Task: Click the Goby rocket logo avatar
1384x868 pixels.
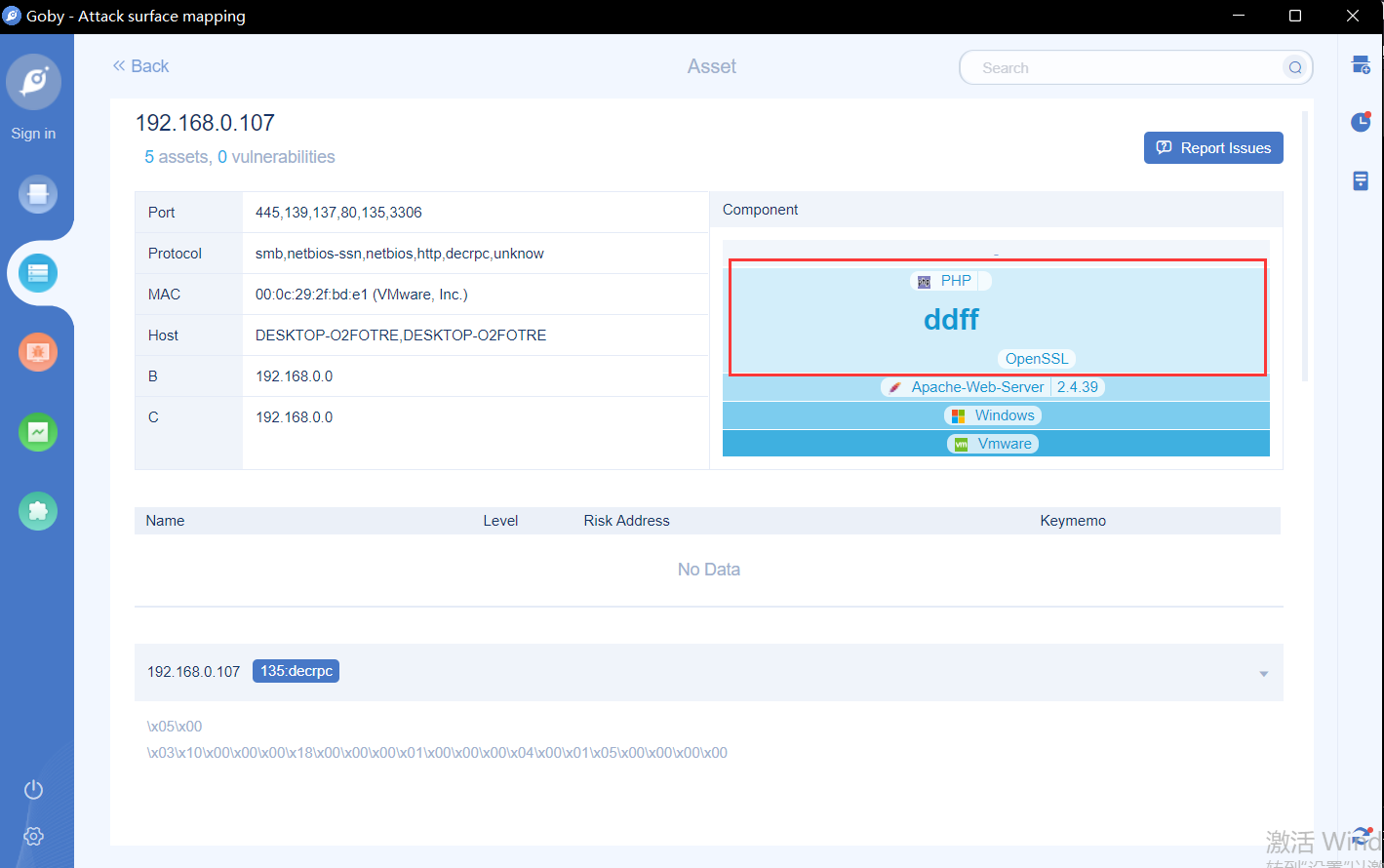Action: 34,82
